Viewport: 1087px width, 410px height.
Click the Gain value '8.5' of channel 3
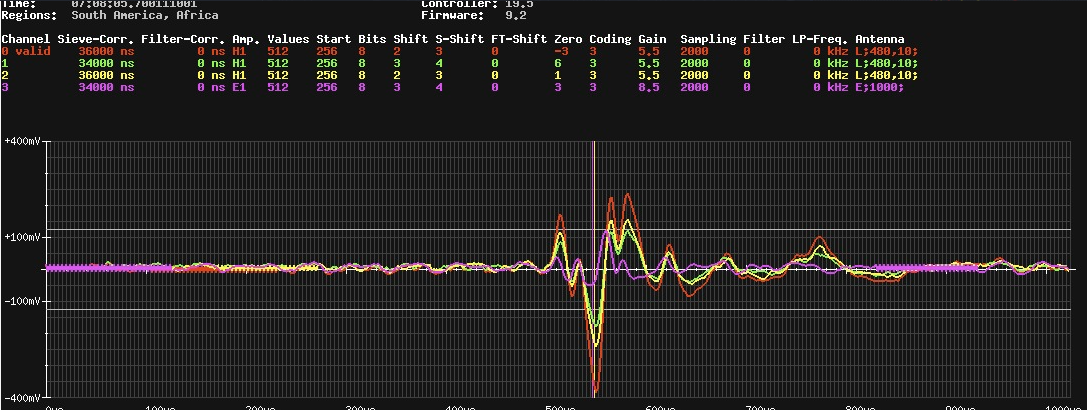649,87
